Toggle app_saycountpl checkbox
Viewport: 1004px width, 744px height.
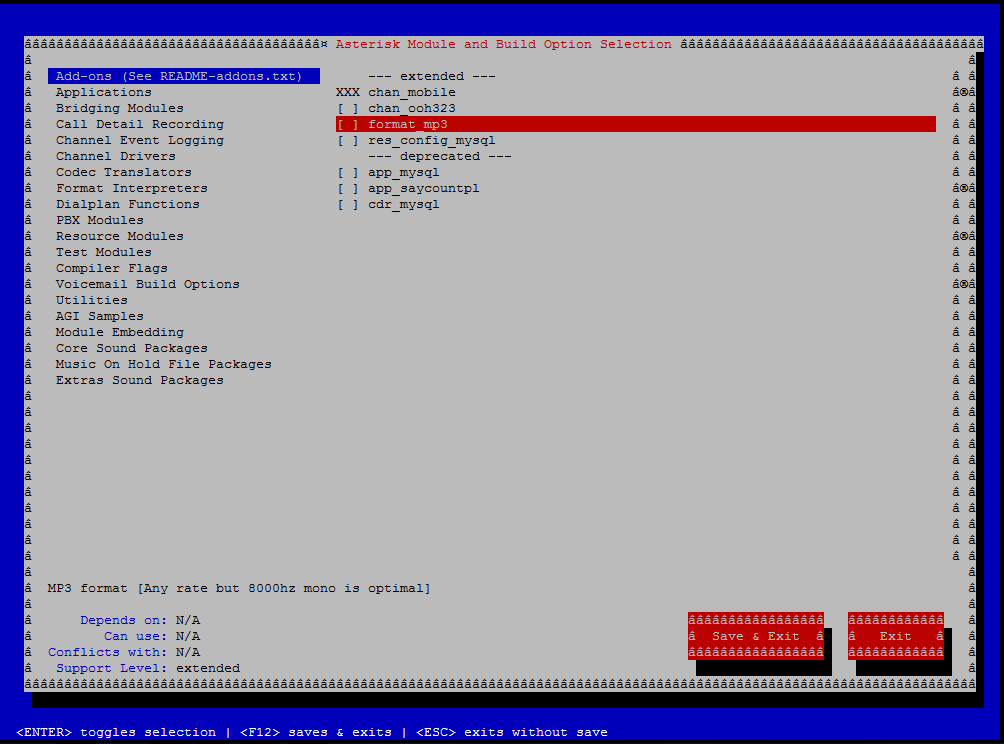coord(348,188)
